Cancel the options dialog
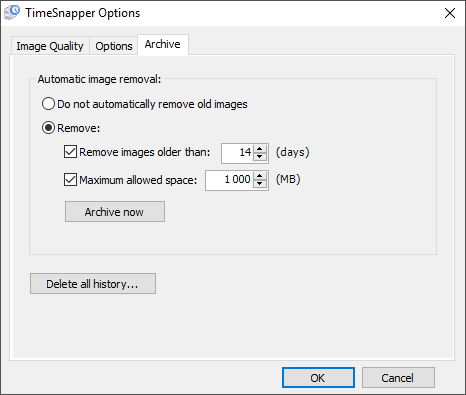This screenshot has height=395, width=466. point(398,378)
